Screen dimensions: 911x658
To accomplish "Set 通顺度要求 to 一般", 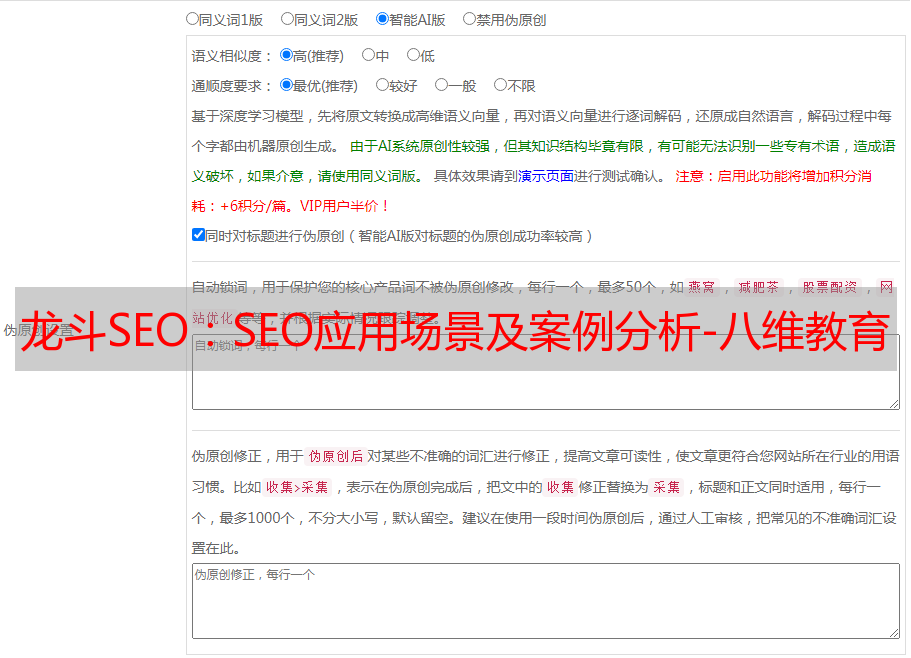I will [x=441, y=85].
